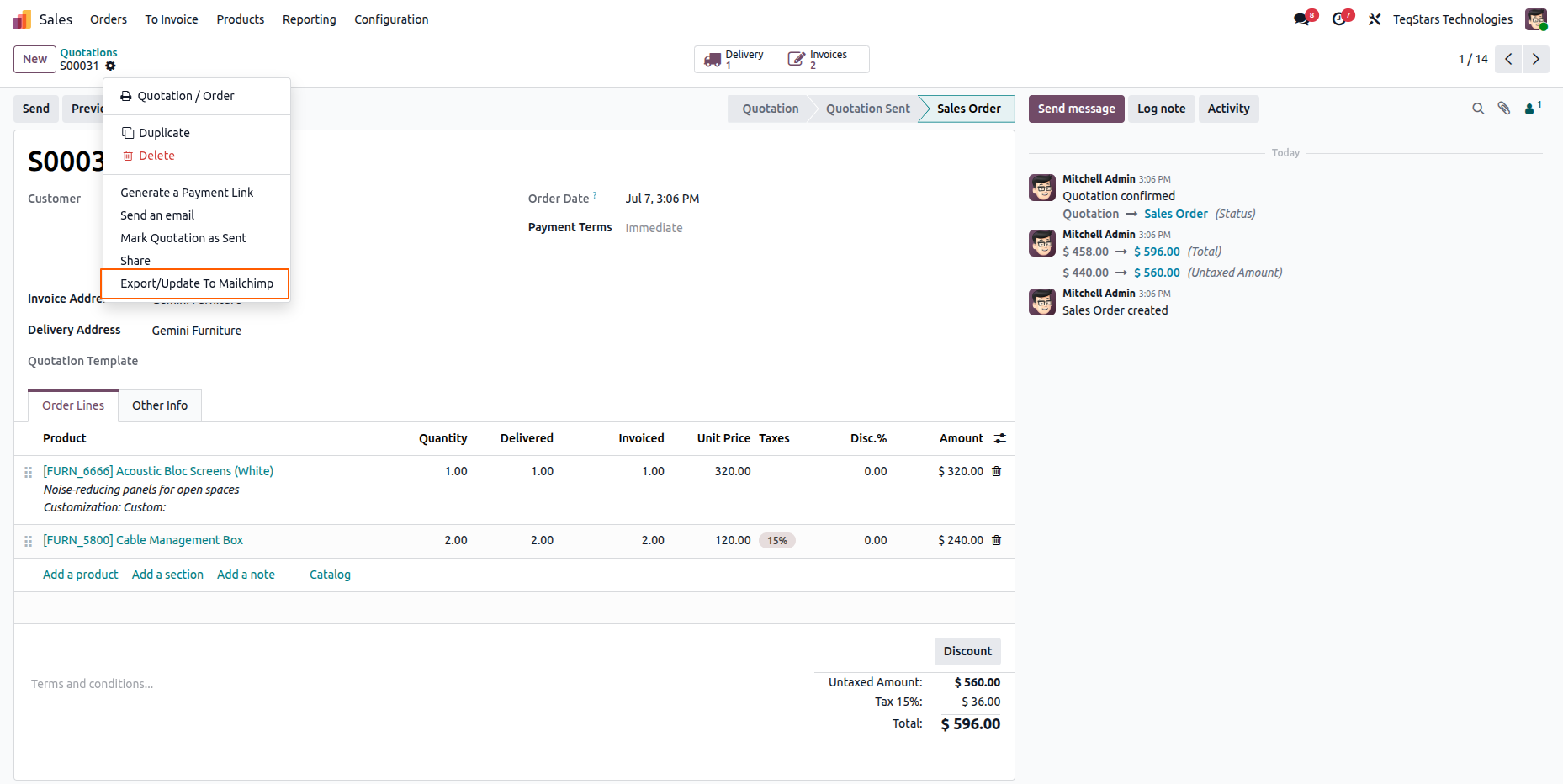Follow the Quotations breadcrumb link
1563x784 pixels.
[88, 52]
